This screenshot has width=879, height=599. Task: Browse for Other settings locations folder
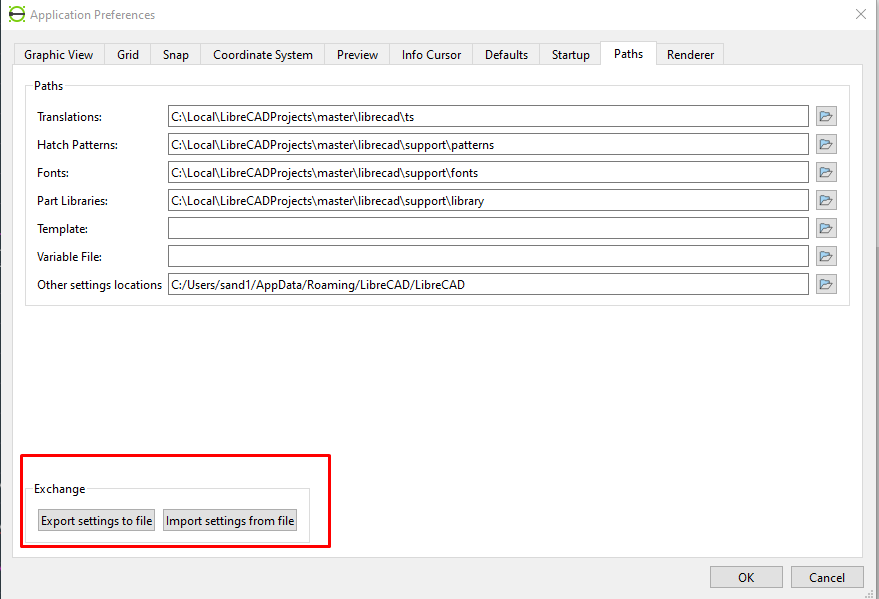click(x=825, y=285)
